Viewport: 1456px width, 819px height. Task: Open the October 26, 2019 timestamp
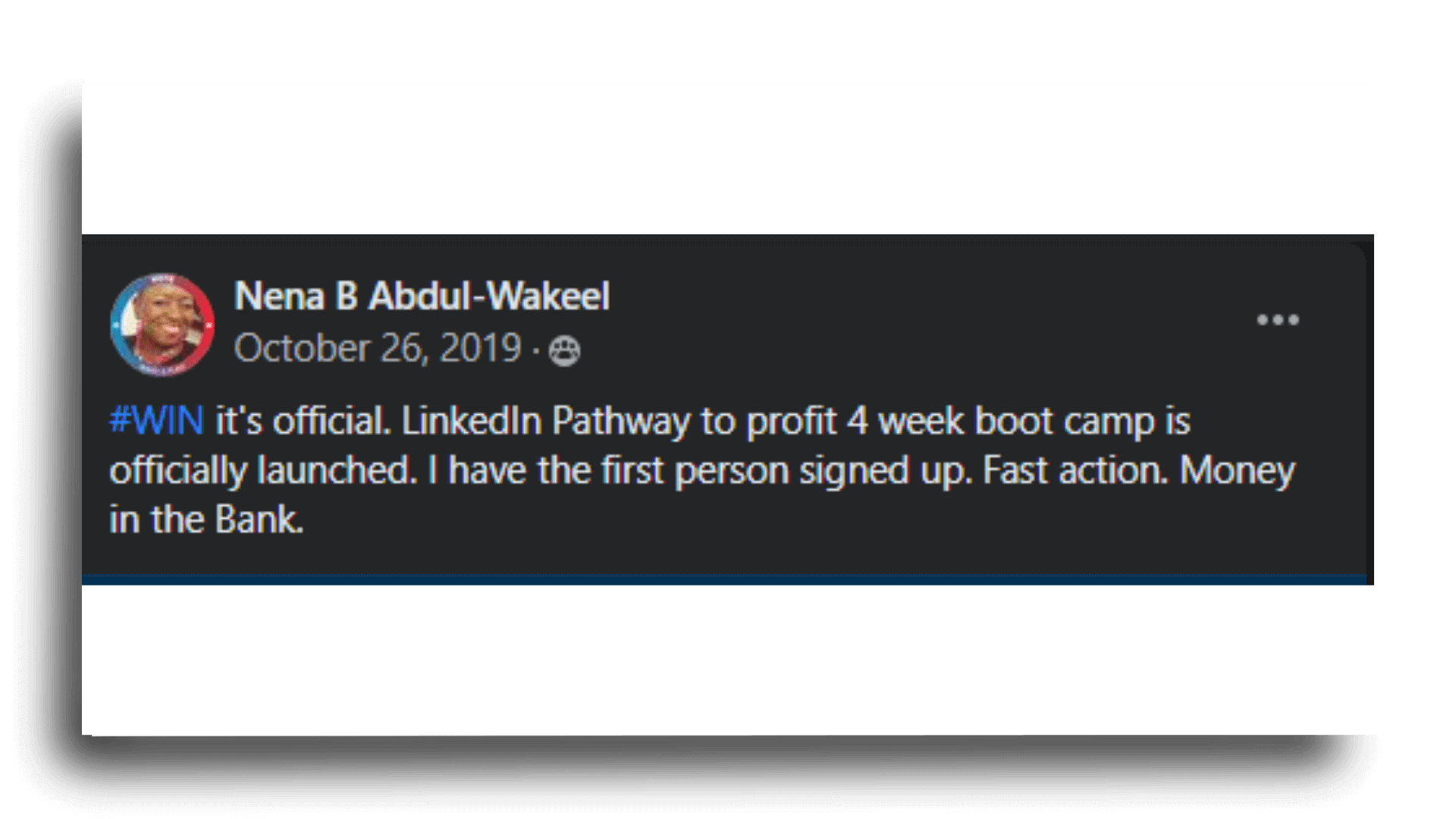[378, 349]
